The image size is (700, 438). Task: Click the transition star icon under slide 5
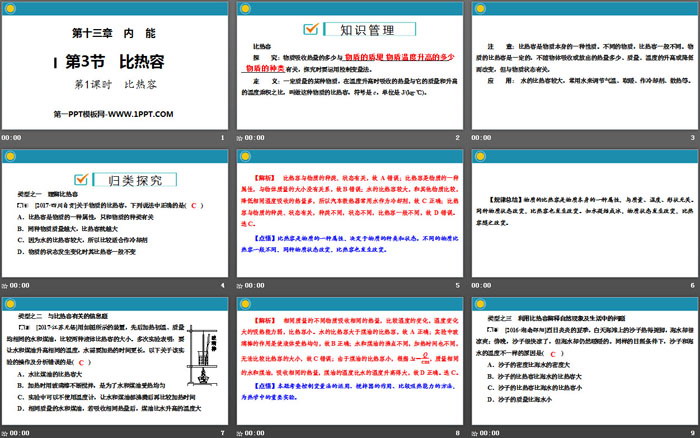240,286
